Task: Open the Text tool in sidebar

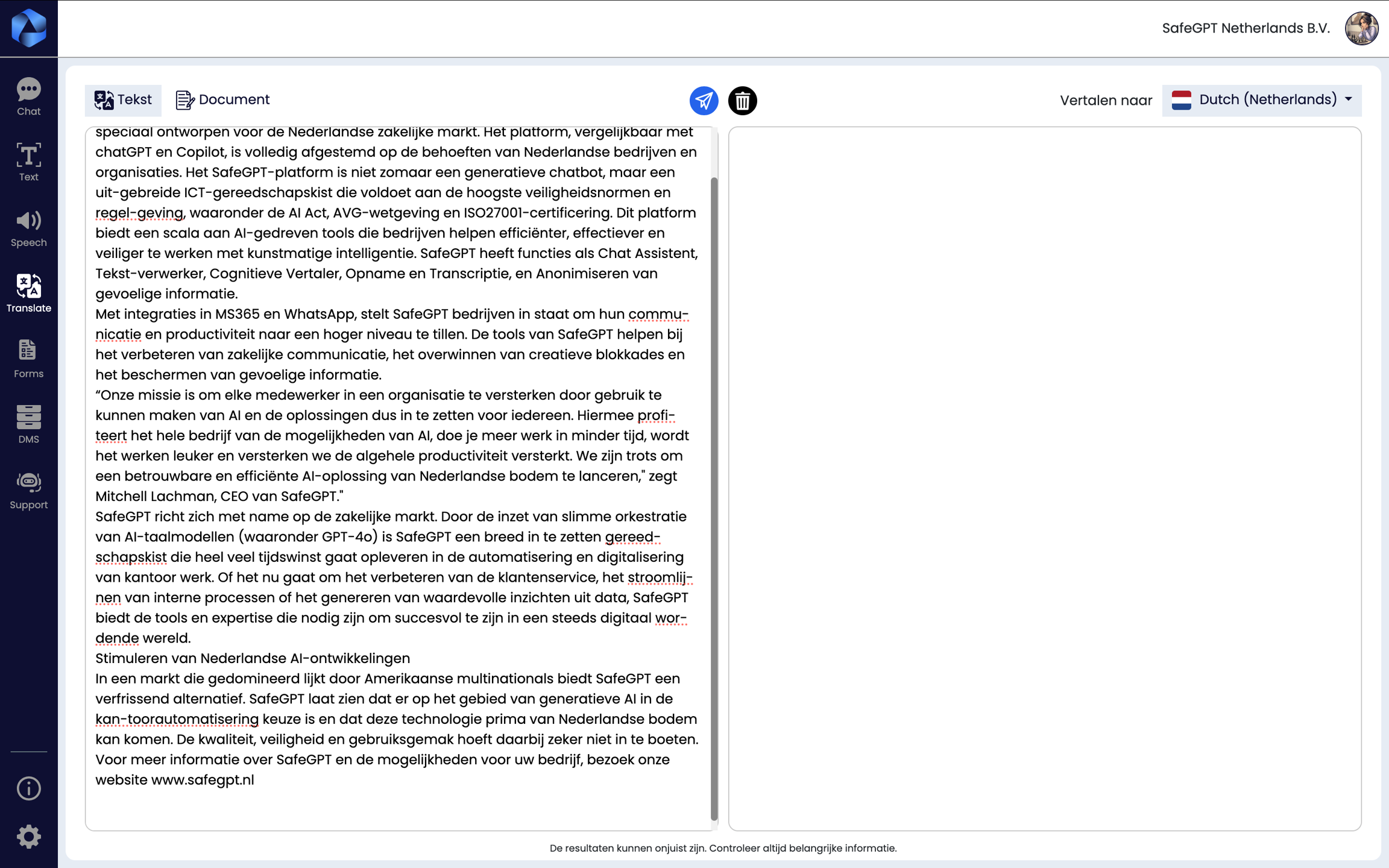Action: point(28,162)
